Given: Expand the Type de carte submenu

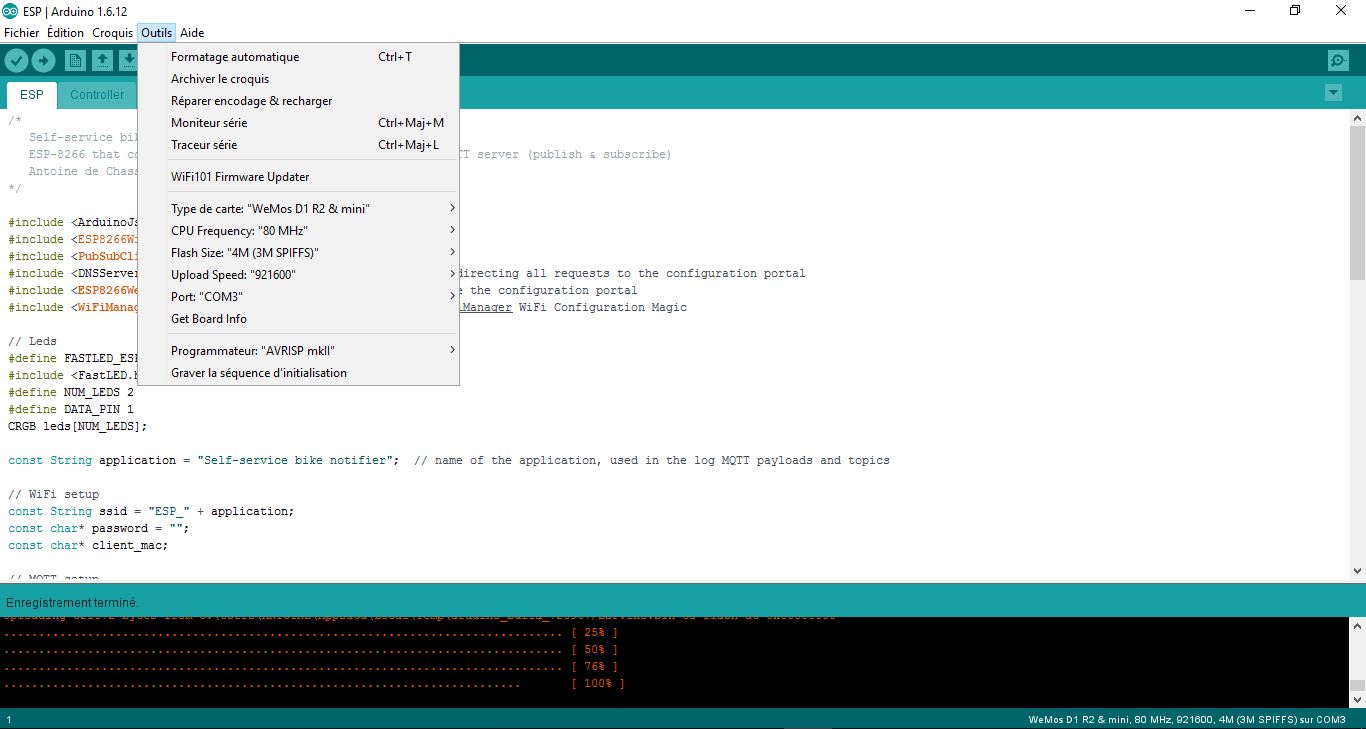Looking at the screenshot, I should 298,209.
